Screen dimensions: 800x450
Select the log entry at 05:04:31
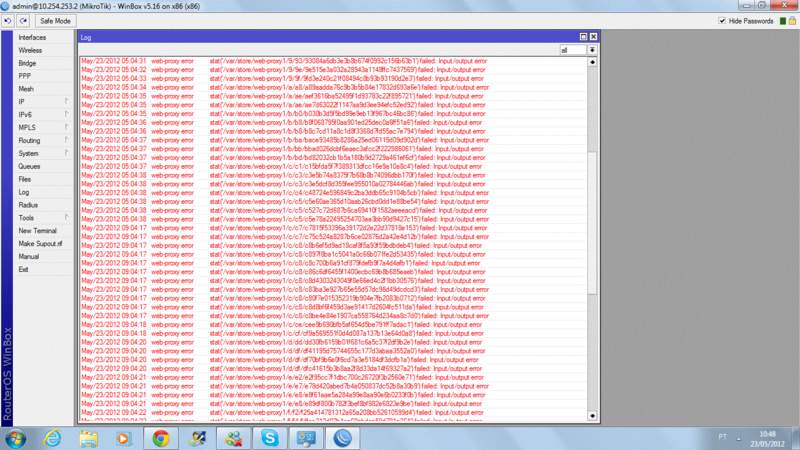[x=333, y=61]
